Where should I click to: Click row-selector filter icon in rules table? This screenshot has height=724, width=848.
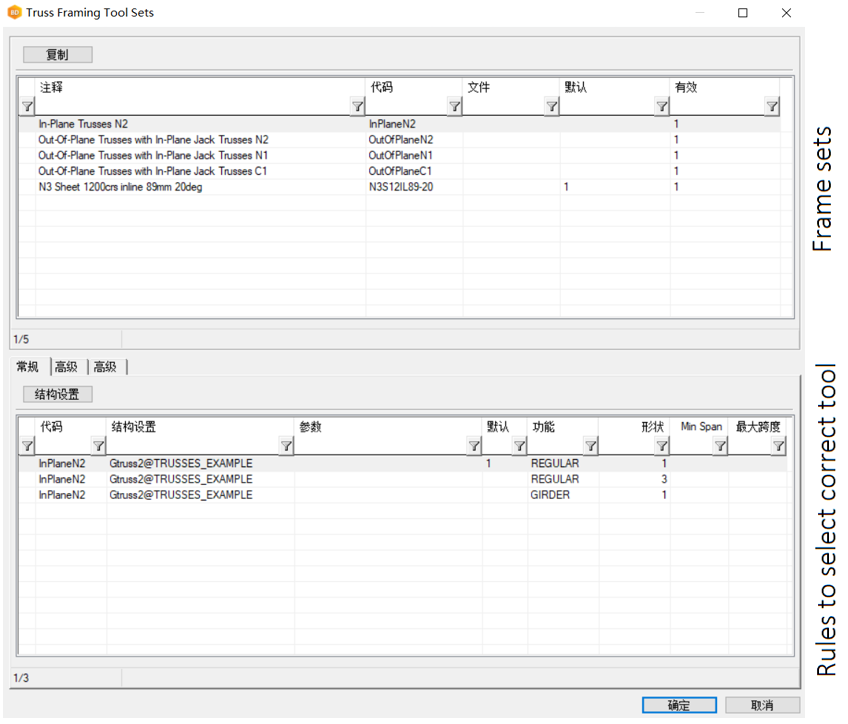27,446
